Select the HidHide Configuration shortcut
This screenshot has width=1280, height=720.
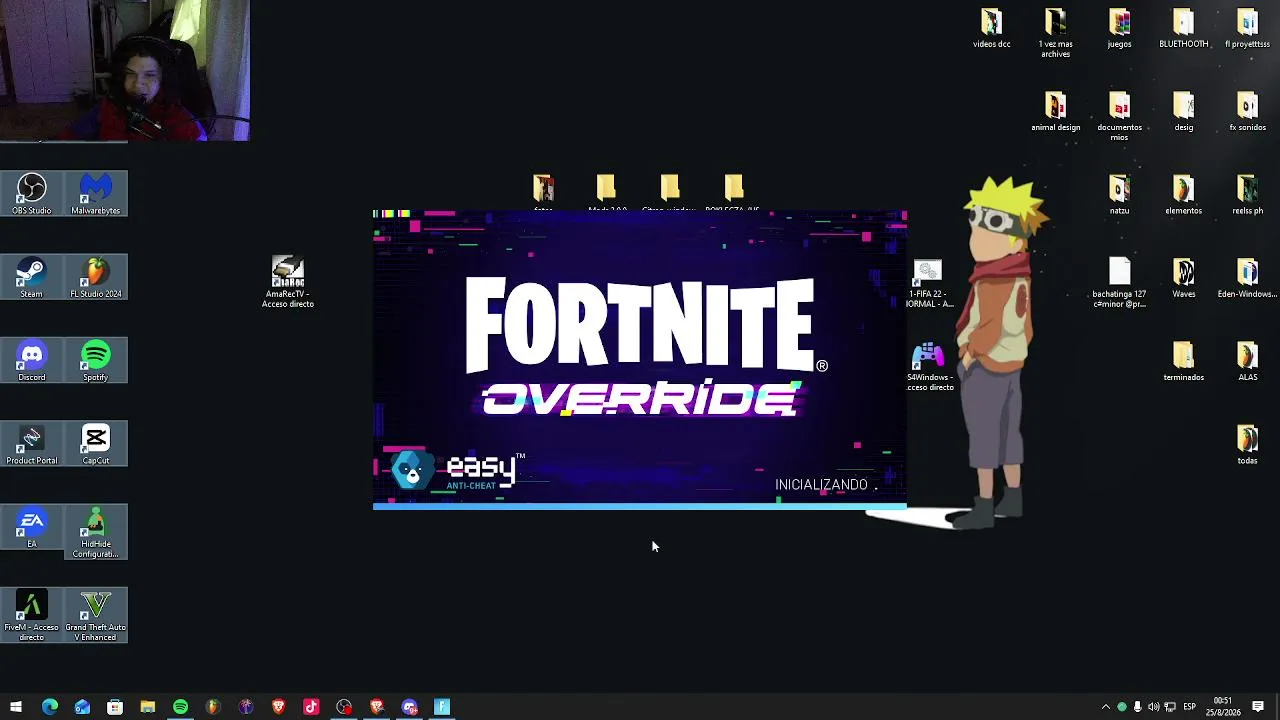(x=96, y=532)
